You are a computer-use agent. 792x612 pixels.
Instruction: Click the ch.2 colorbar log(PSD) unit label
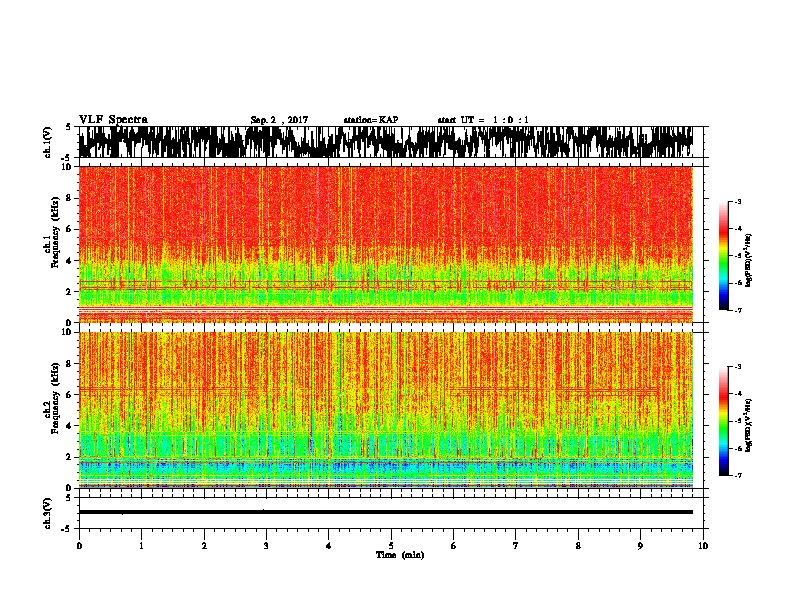[x=748, y=425]
